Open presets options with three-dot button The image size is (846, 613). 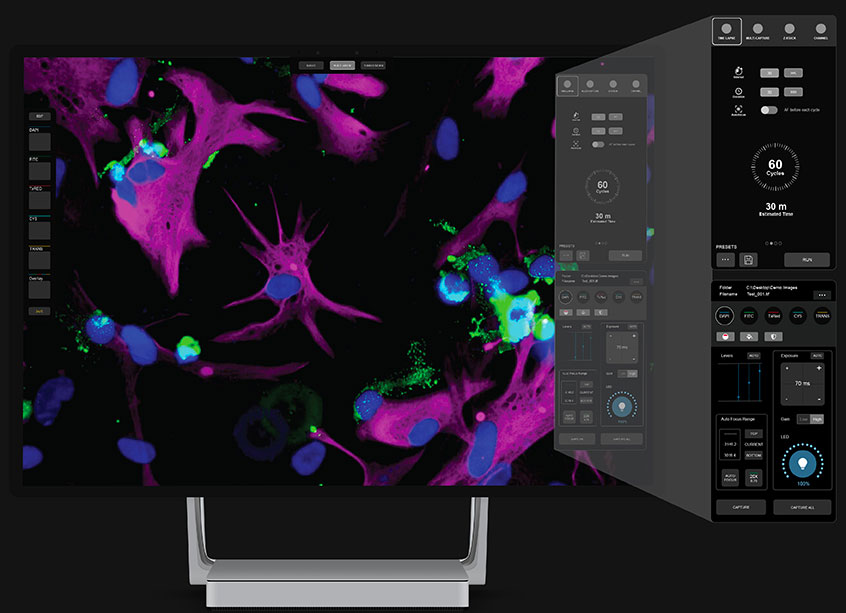[x=726, y=260]
